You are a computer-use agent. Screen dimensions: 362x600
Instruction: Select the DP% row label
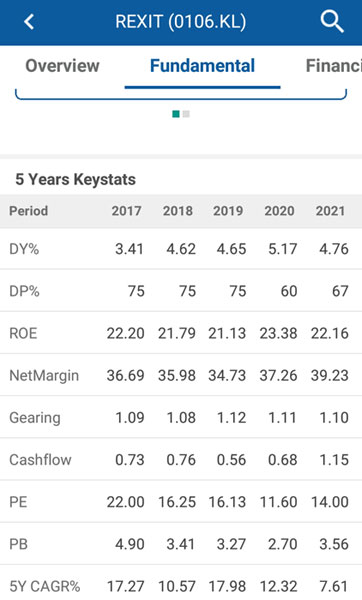[x=24, y=291]
